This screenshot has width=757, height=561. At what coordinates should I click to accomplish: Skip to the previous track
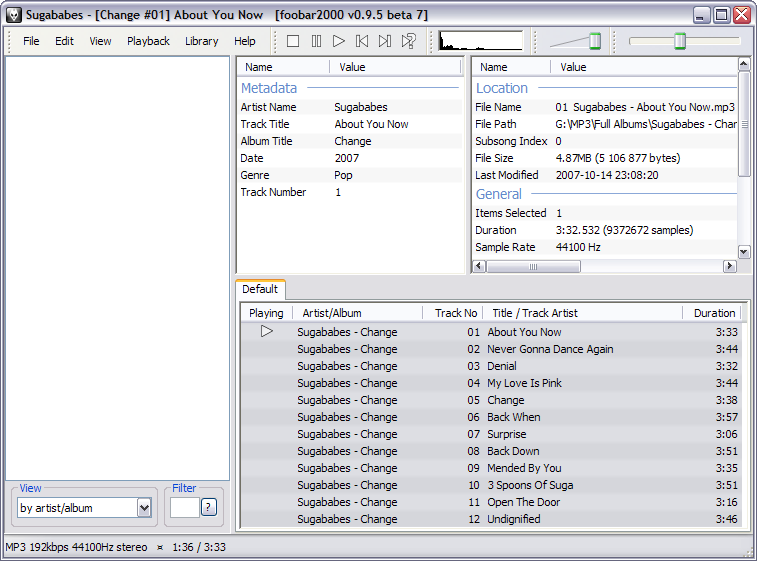tap(362, 41)
